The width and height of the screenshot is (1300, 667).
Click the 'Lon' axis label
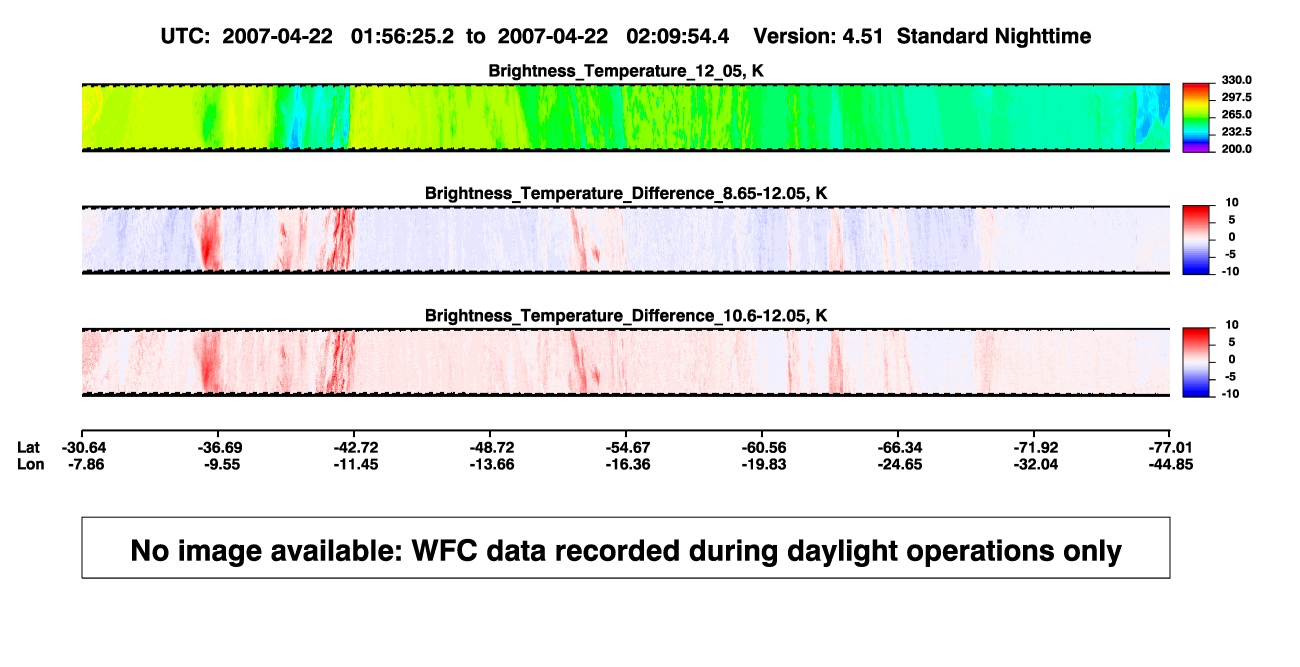click(x=30, y=464)
